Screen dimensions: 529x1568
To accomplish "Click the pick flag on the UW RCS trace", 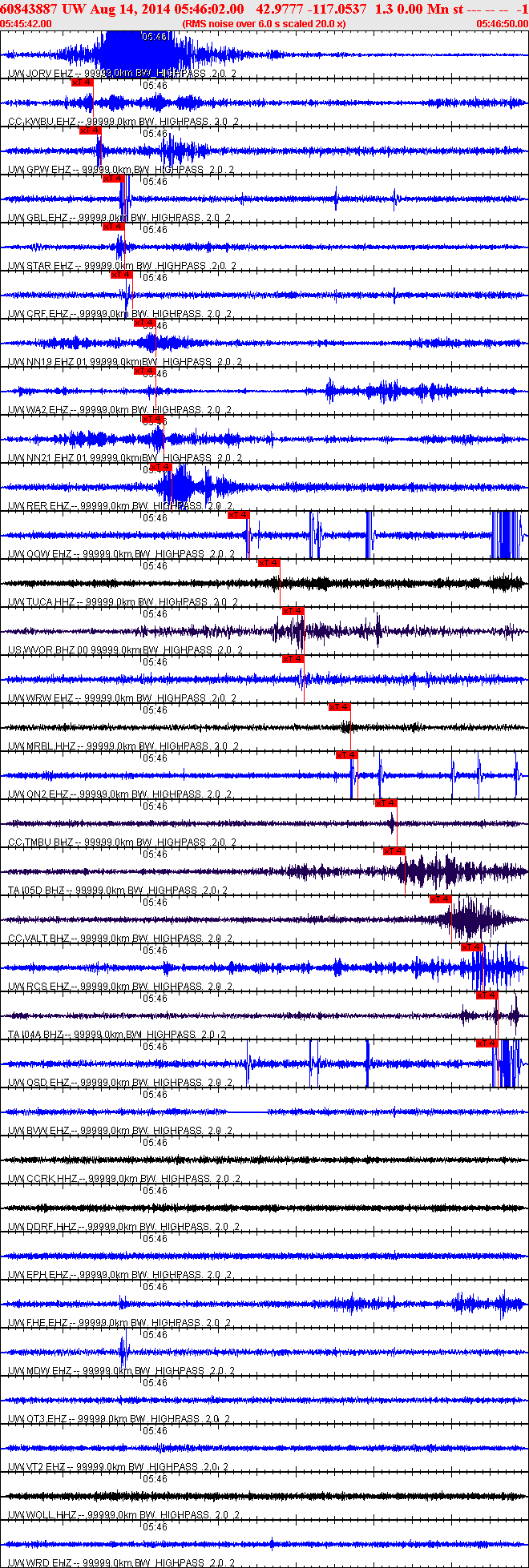I will (472, 947).
